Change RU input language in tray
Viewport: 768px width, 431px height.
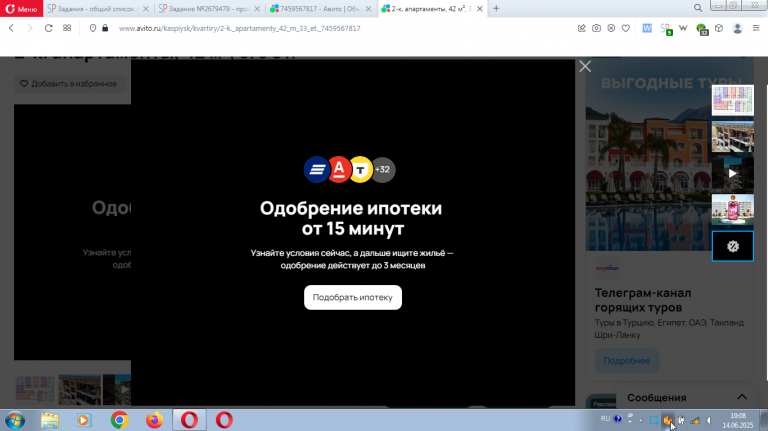coord(605,419)
